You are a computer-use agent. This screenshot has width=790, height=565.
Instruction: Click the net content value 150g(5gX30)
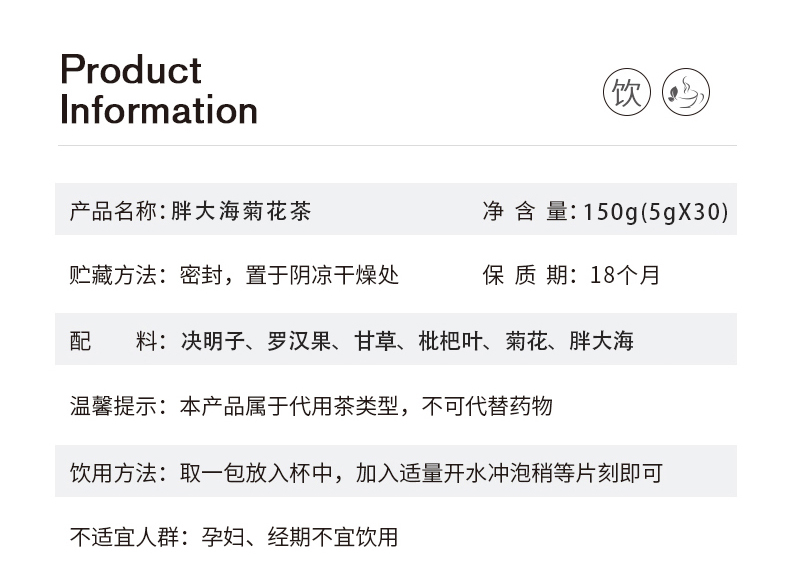coord(656,212)
